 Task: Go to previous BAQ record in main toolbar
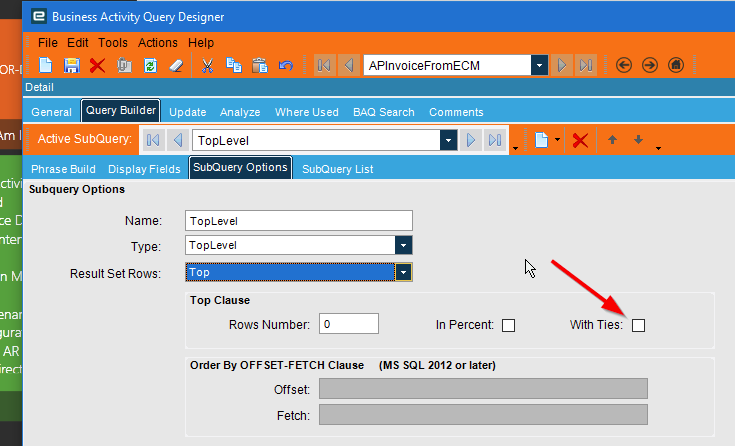[x=349, y=65]
